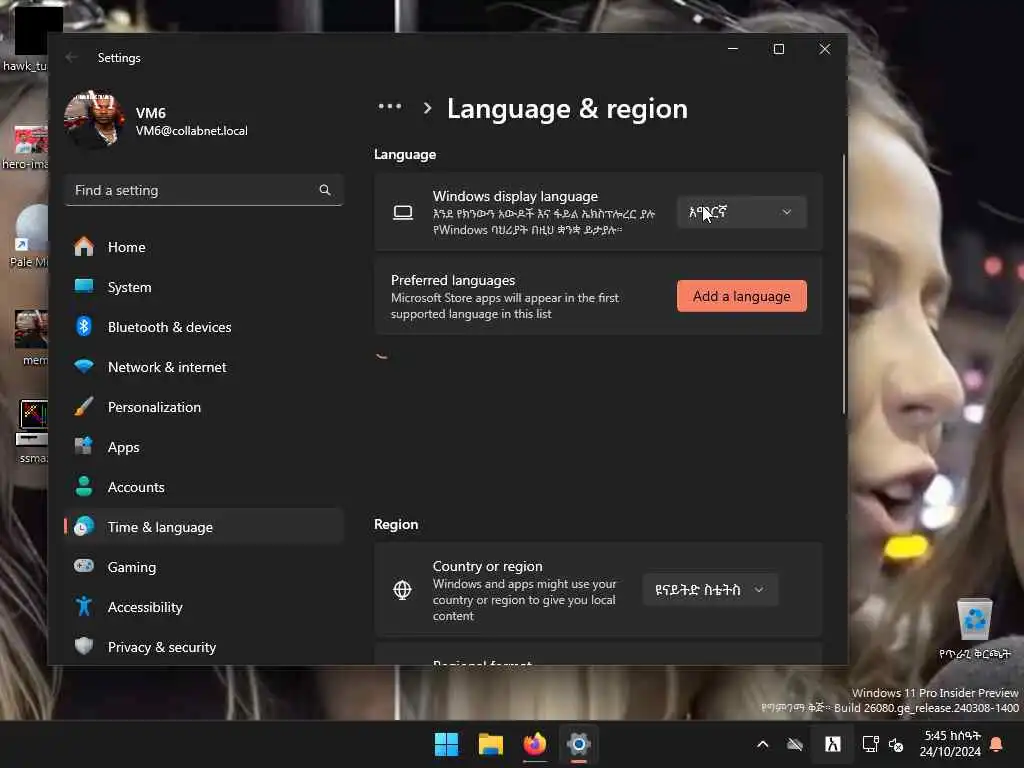Click the Gaming controller icon
Screen dimensions: 1024x768
84,566
